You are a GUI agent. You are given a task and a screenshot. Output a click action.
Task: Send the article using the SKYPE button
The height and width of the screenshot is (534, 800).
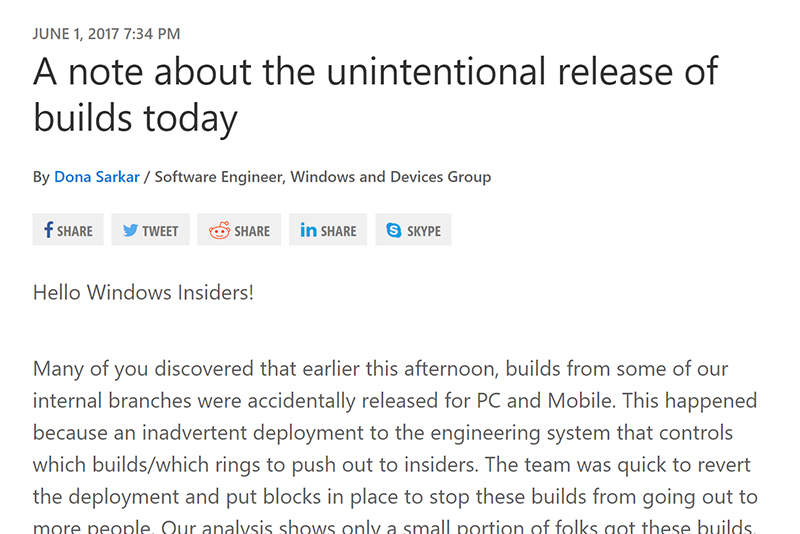(x=413, y=230)
